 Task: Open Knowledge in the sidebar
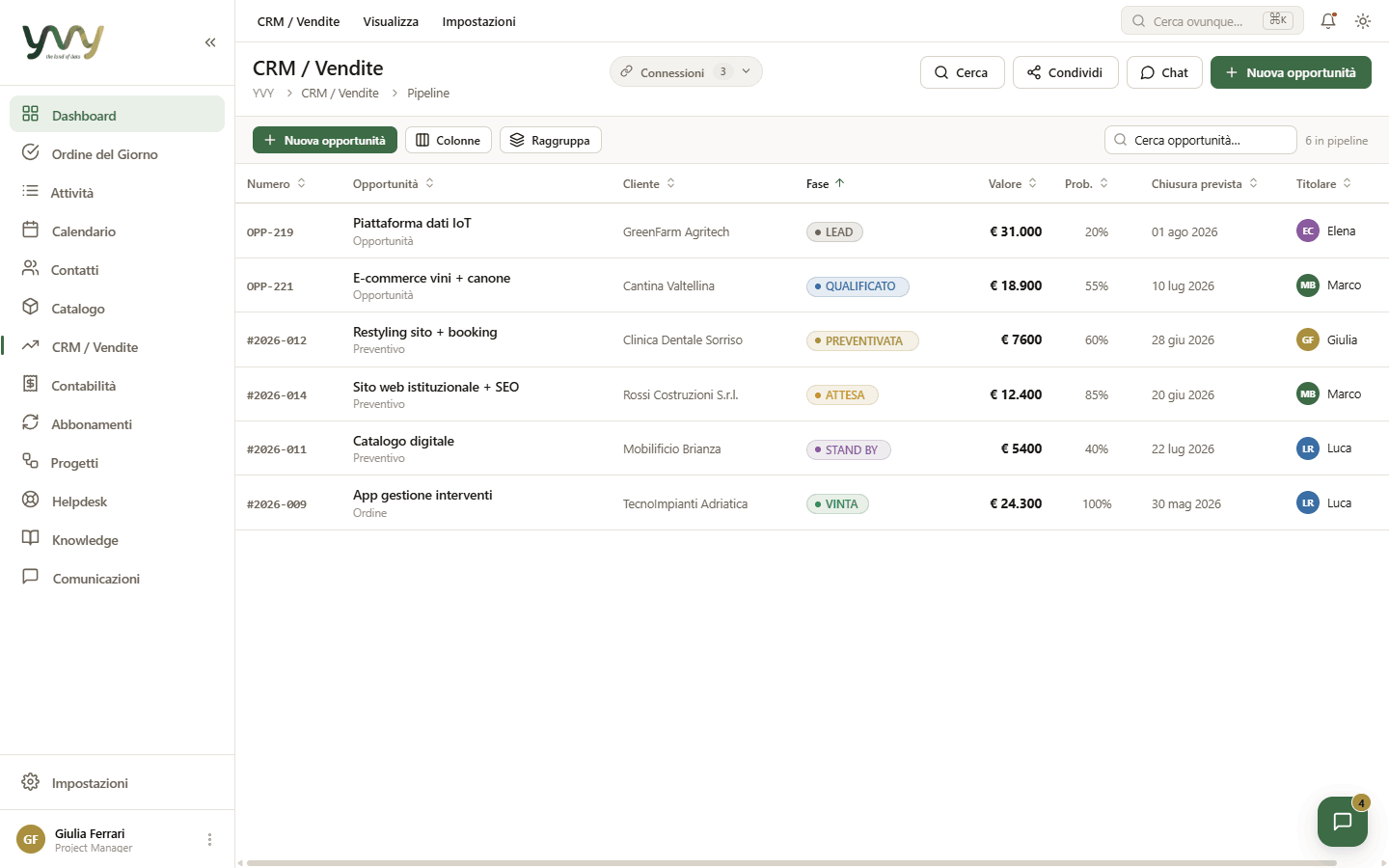tap(117, 539)
